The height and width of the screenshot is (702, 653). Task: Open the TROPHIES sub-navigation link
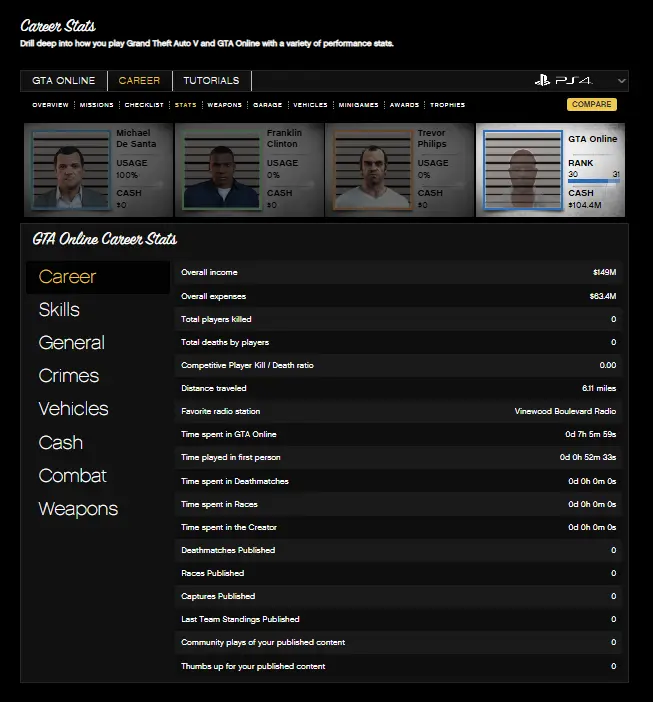pos(447,105)
